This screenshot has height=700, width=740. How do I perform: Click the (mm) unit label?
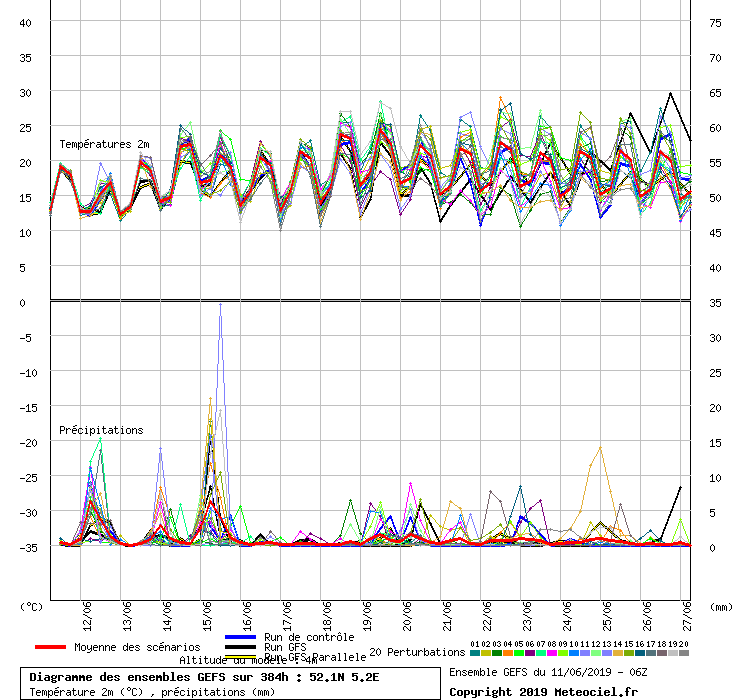pyautogui.click(x=722, y=607)
